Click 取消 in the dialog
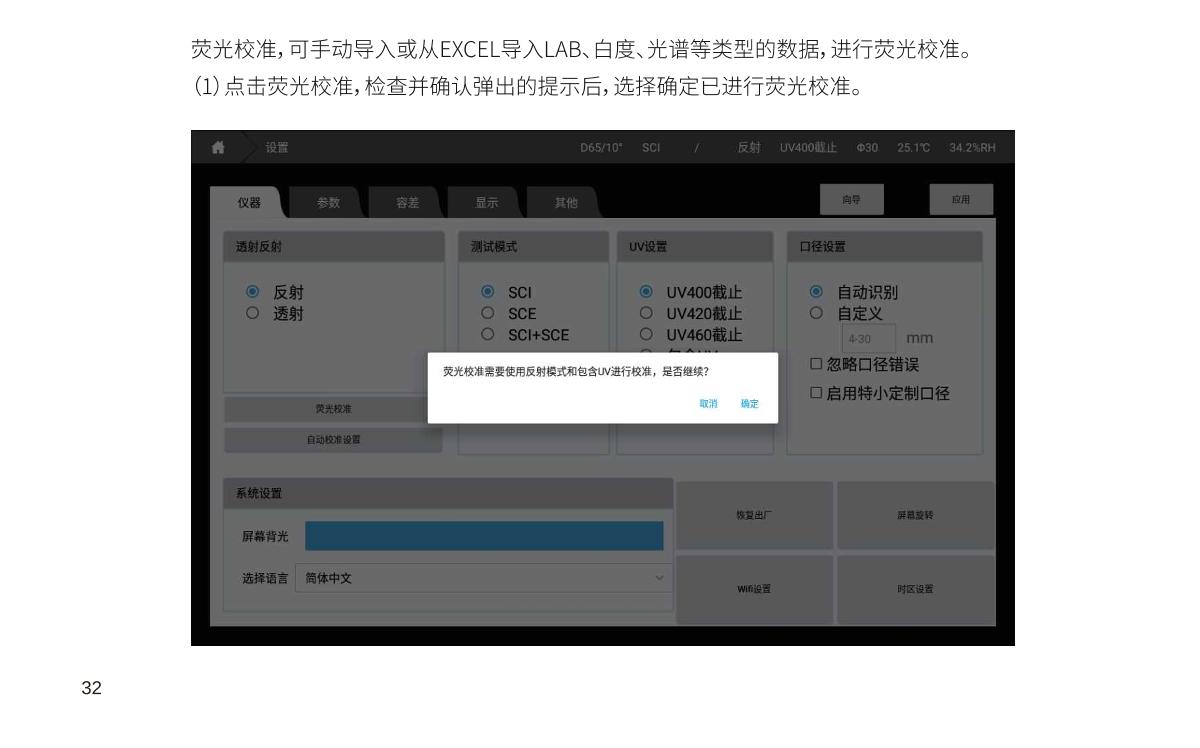The image size is (1200, 748). coord(708,404)
